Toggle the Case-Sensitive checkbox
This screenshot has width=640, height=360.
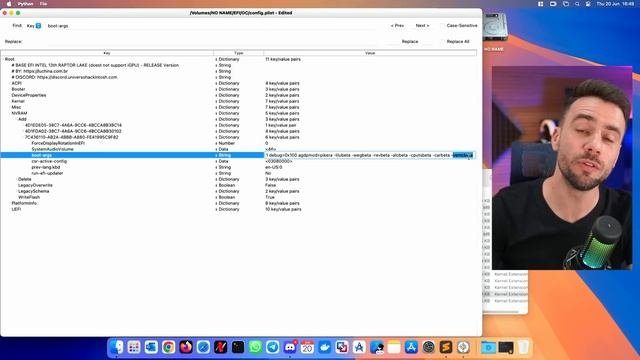tap(442, 26)
